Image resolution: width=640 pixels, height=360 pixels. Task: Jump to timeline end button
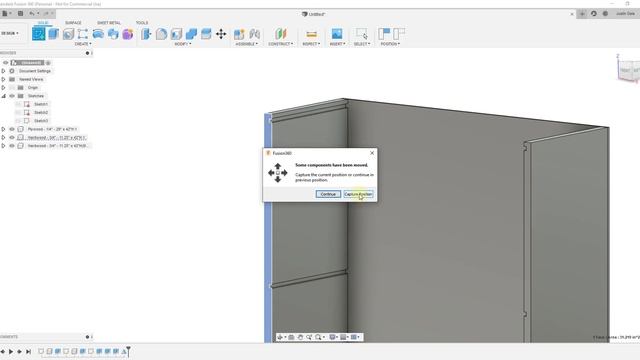[28, 351]
